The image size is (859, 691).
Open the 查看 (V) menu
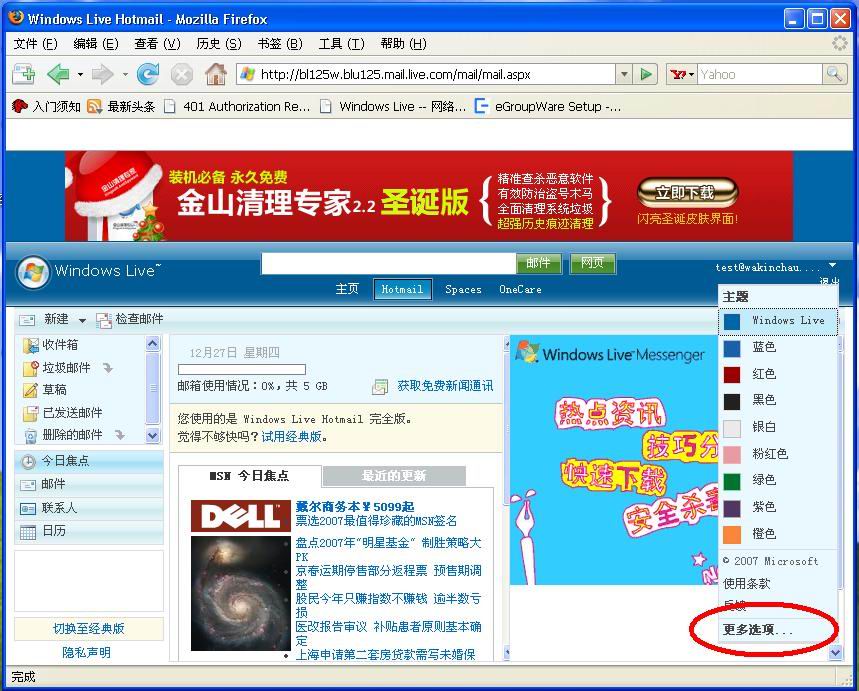(x=157, y=44)
